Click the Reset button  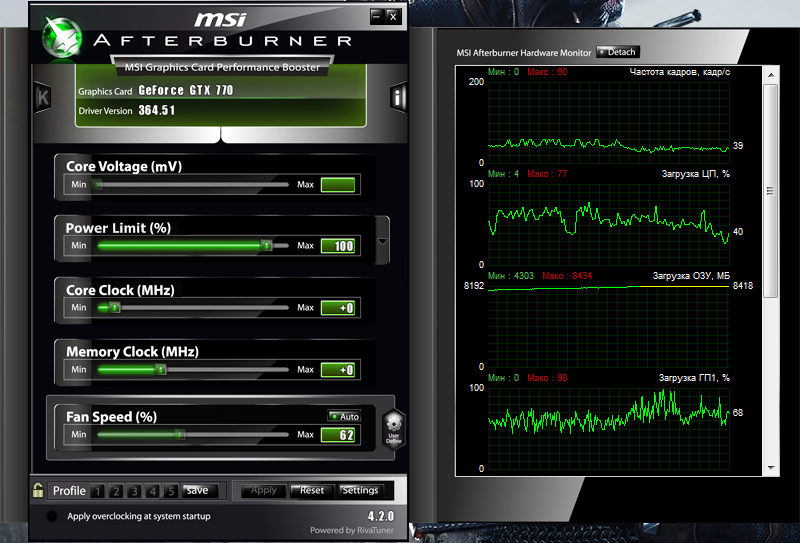pos(312,490)
